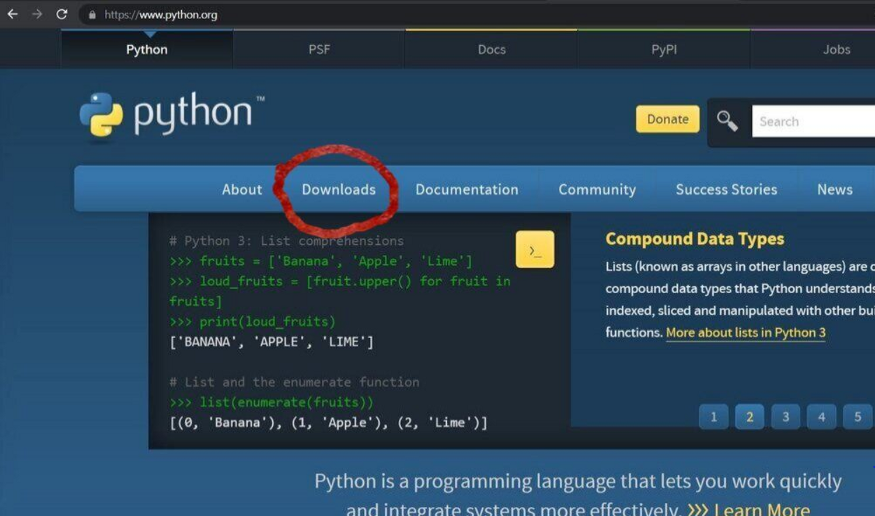Click the '# List and the enumerate function' comment
Viewport: 875px width, 516px height.
point(295,382)
